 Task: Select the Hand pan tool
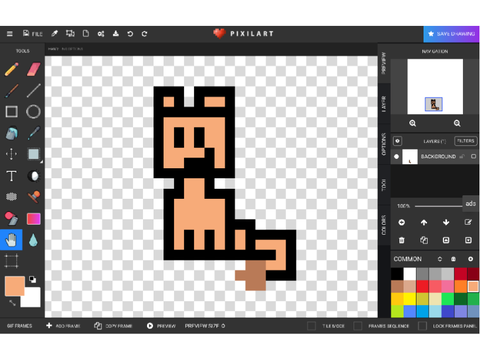[11, 240]
